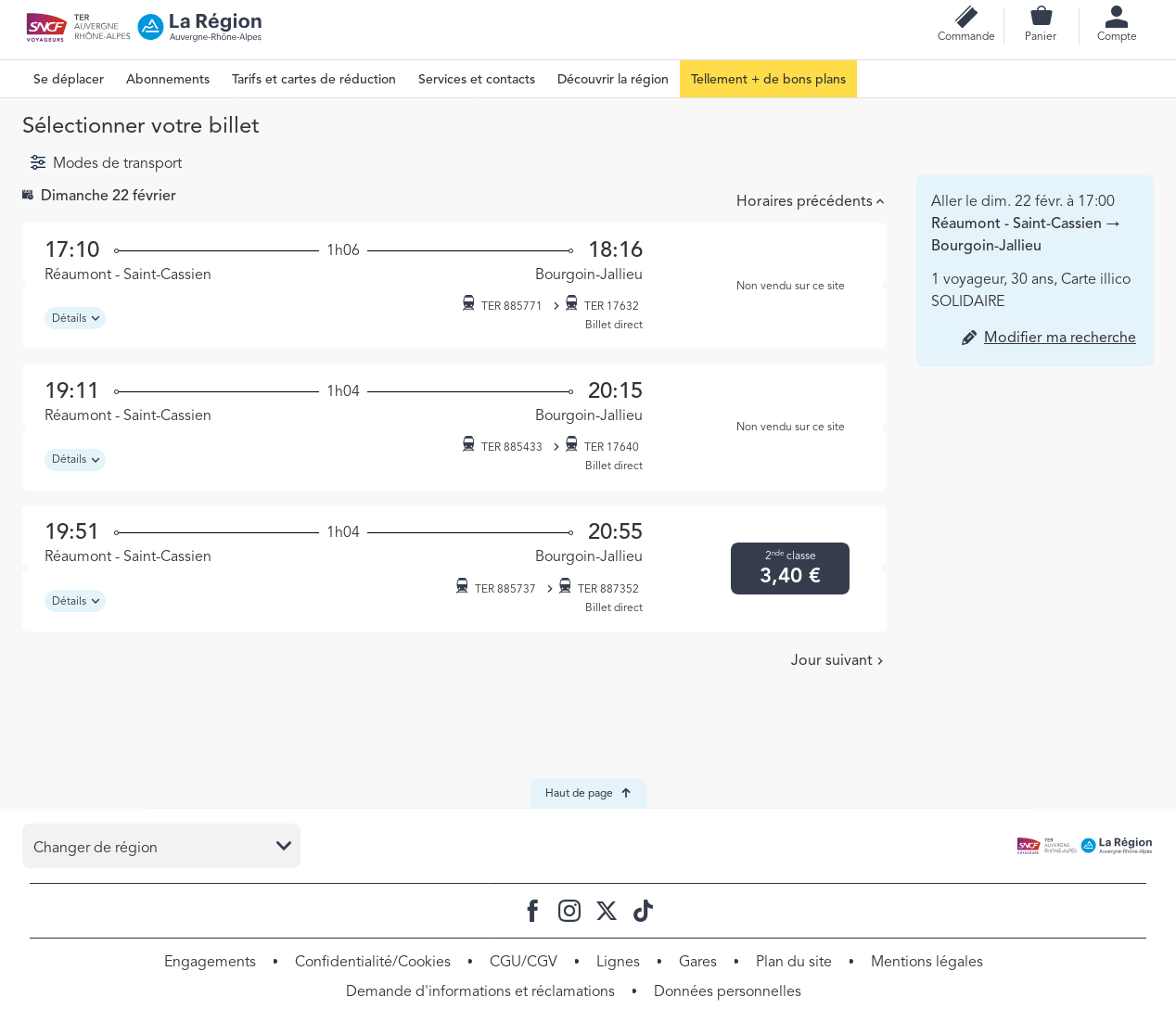The image size is (1176, 1035).
Task: Open the TikTok social icon
Action: point(643,911)
